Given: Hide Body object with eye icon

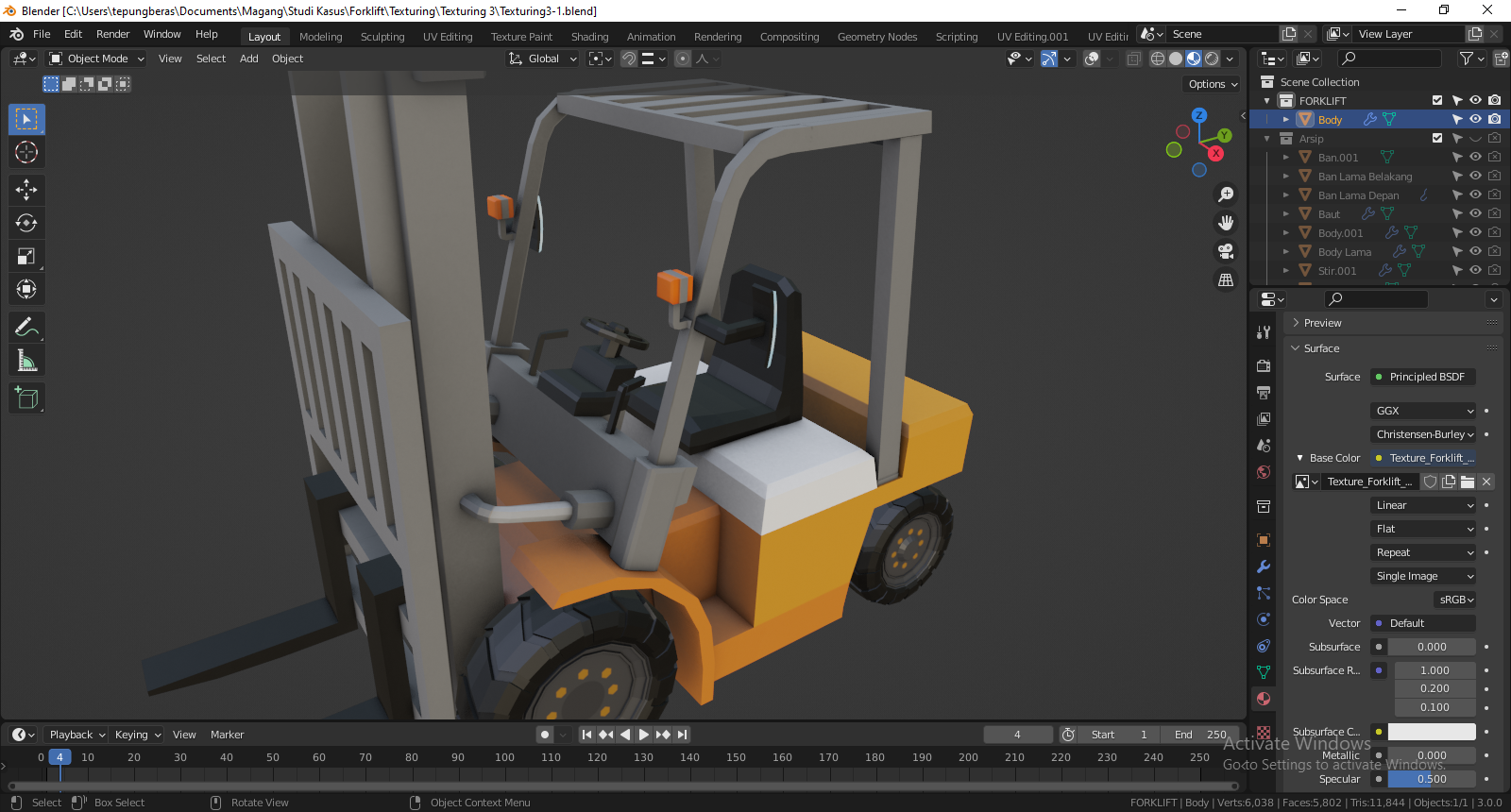Looking at the screenshot, I should (x=1475, y=119).
